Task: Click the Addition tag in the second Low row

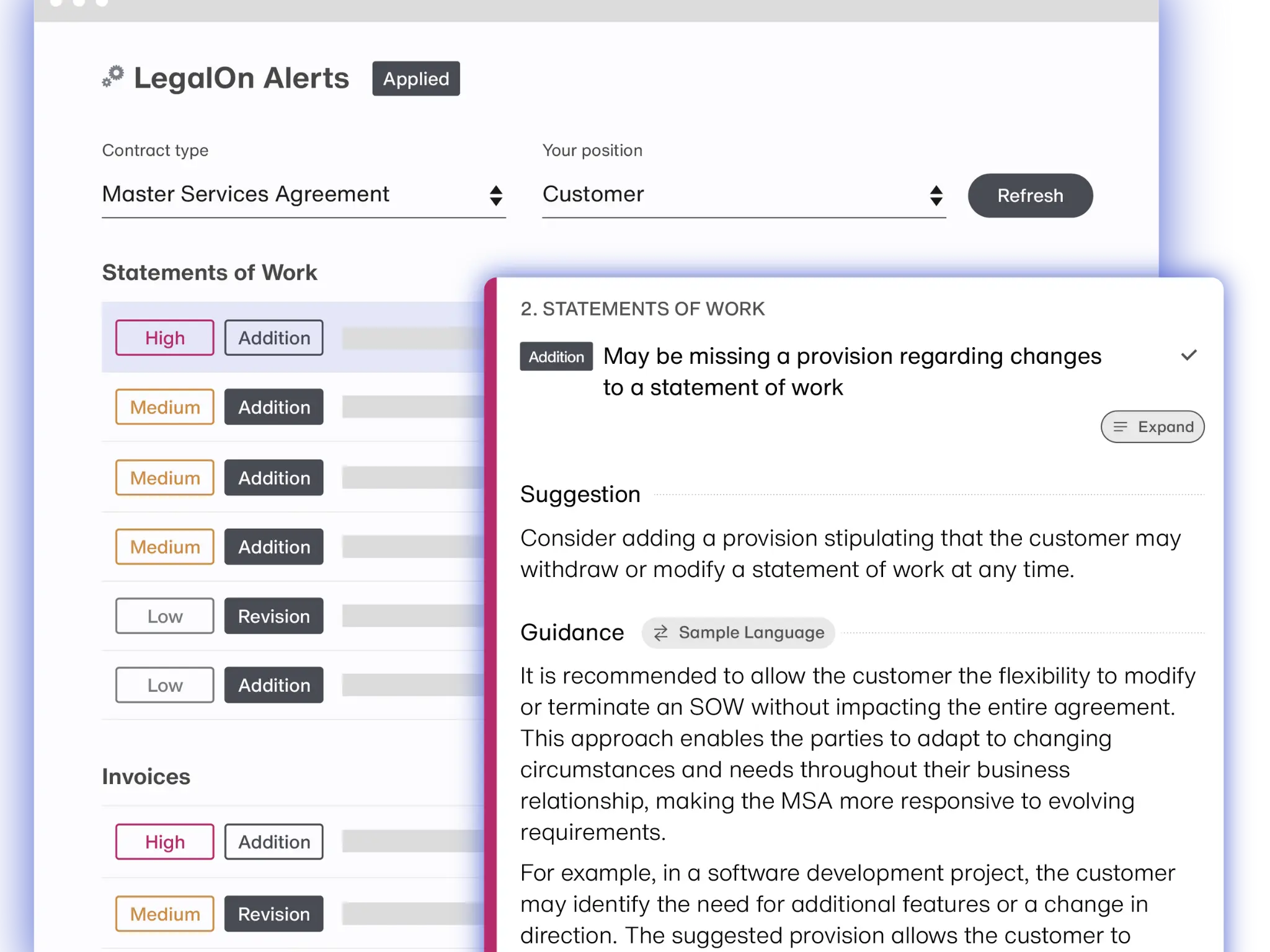Action: (273, 685)
